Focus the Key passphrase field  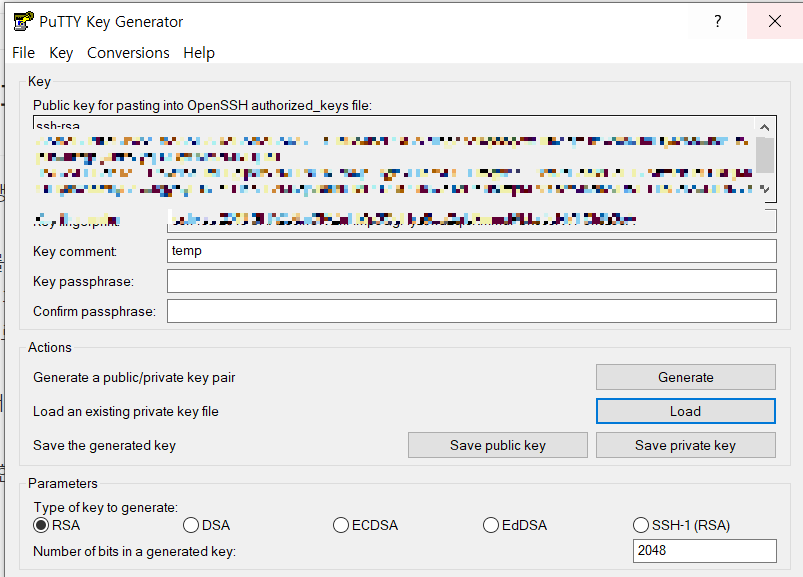(471, 281)
